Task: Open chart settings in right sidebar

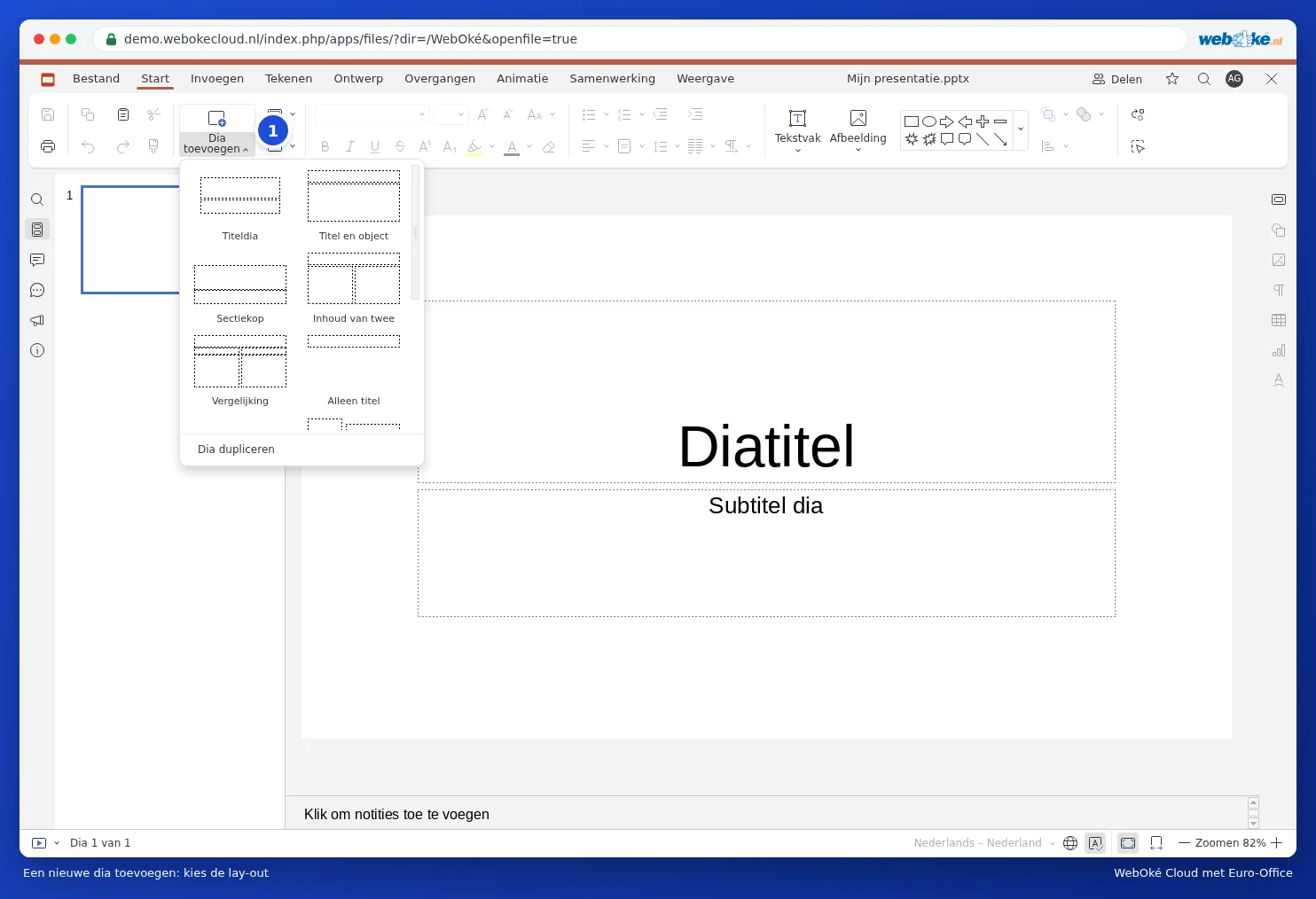Action: [1279, 350]
